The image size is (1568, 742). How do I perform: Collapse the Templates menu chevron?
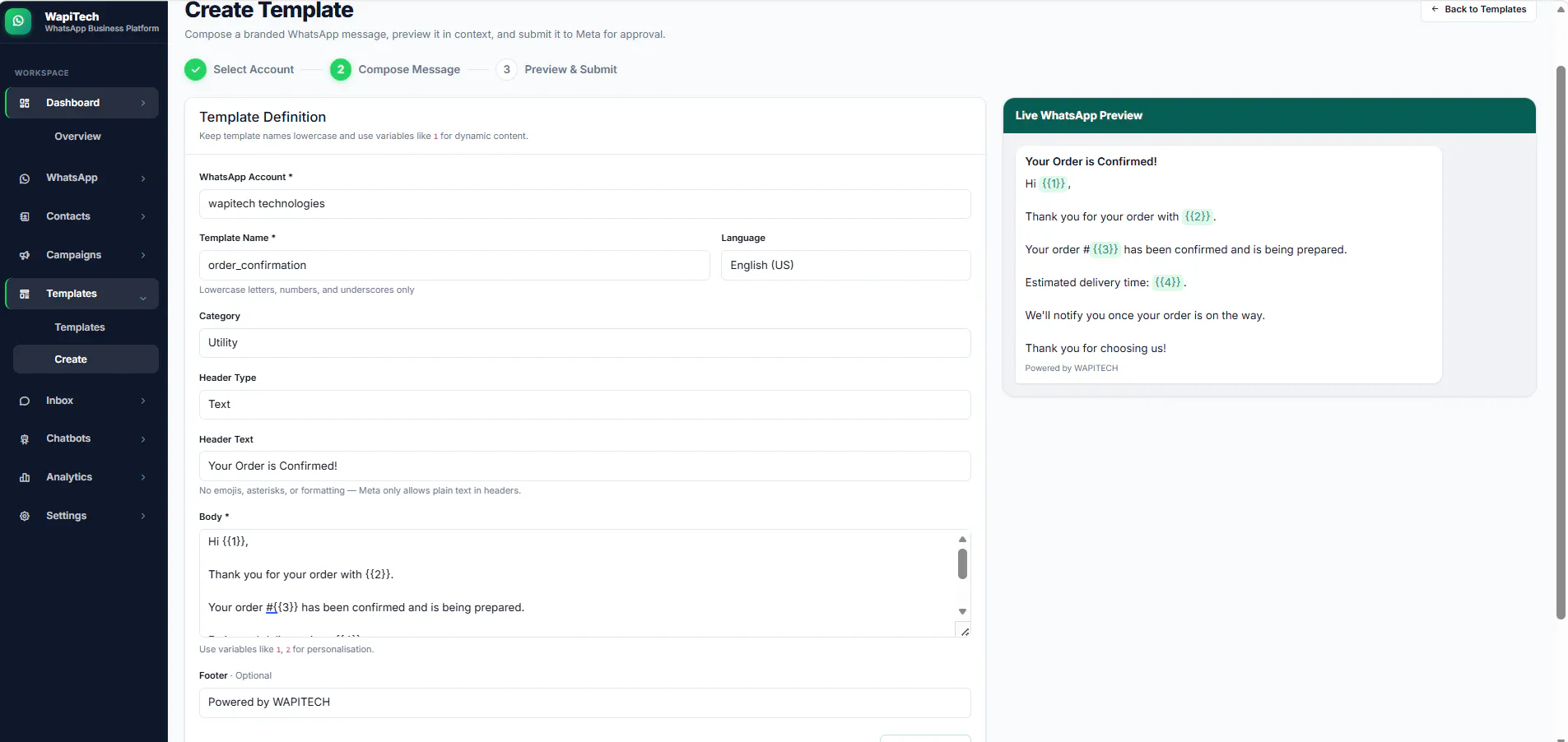coord(143,298)
